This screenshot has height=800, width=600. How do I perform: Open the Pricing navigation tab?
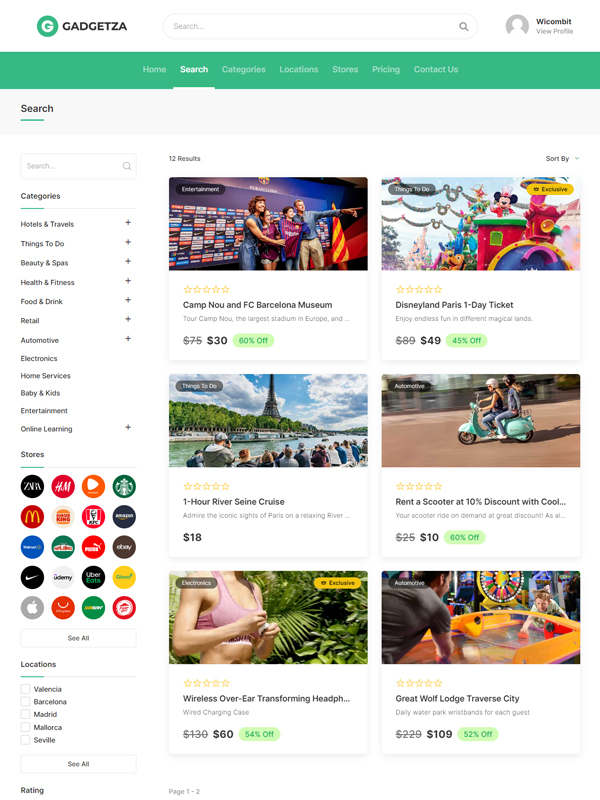tap(386, 69)
